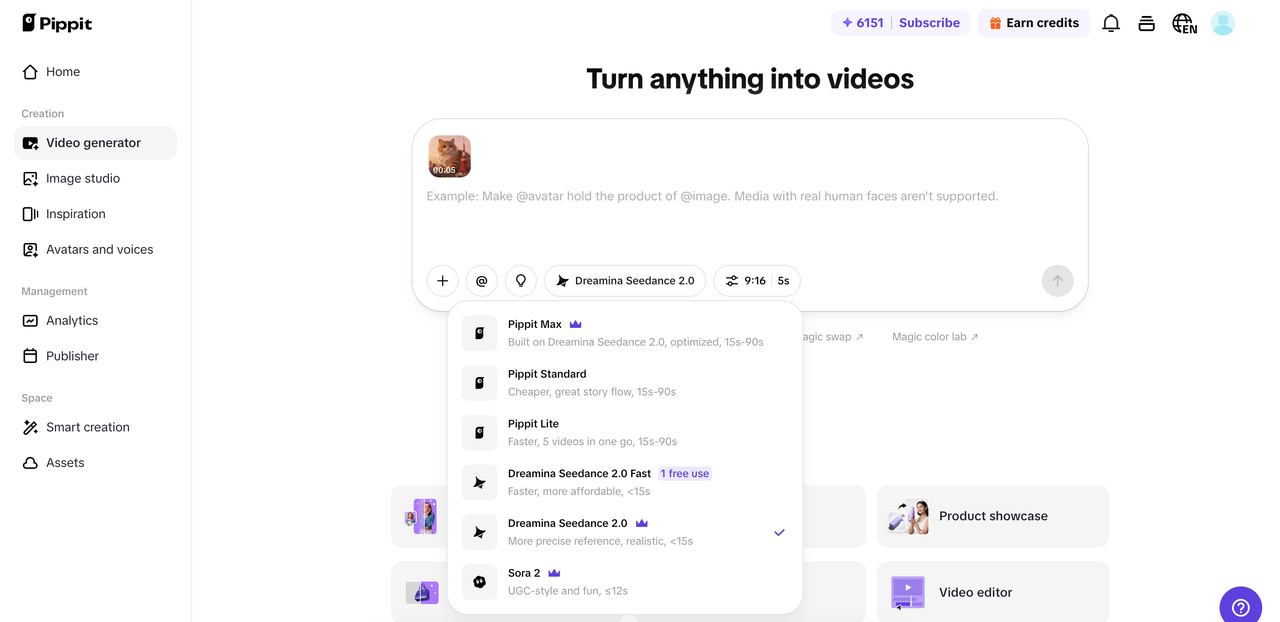Click Sora 2 crown icon
Viewport: 1280px width, 622px height.
554,573
